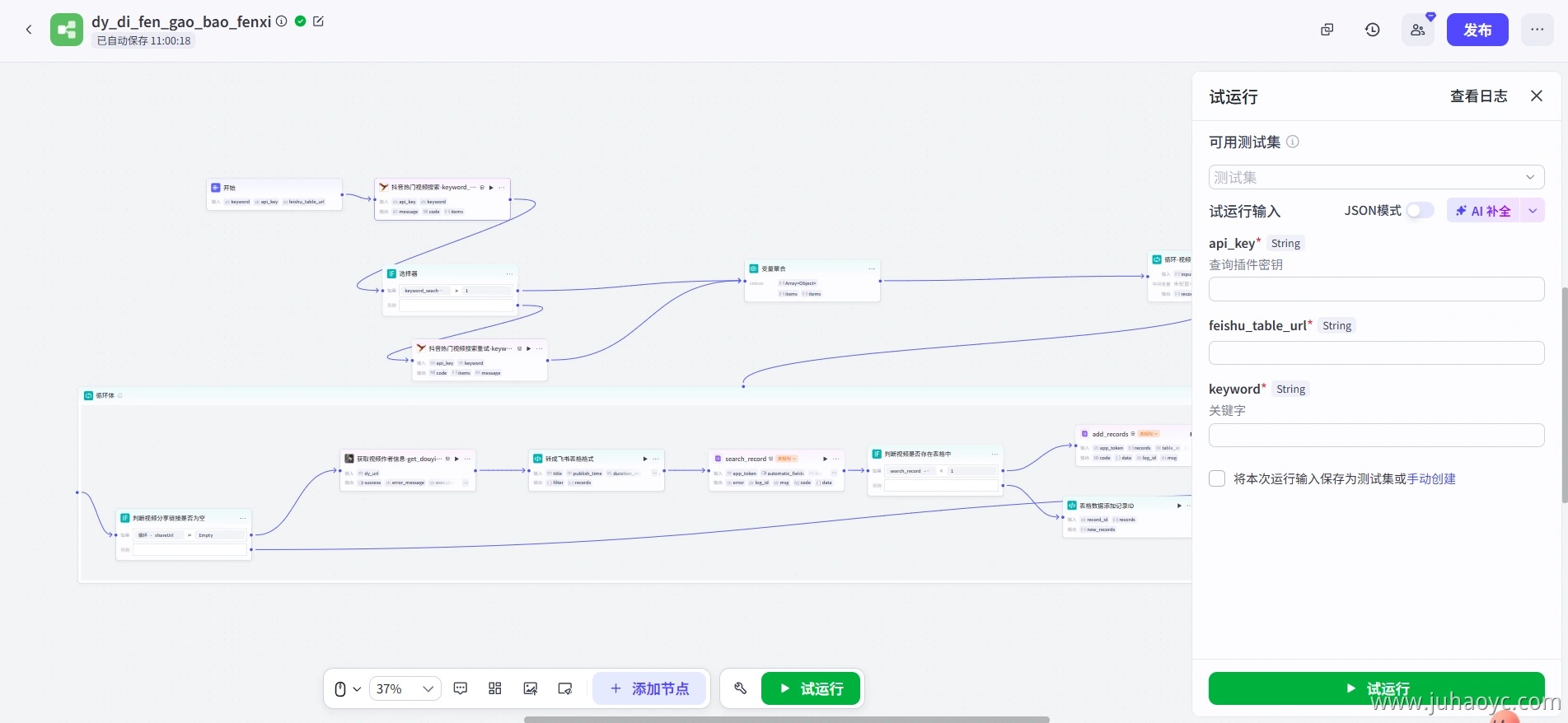Run the search_record node play icon
1568x723 pixels.
pos(825,459)
